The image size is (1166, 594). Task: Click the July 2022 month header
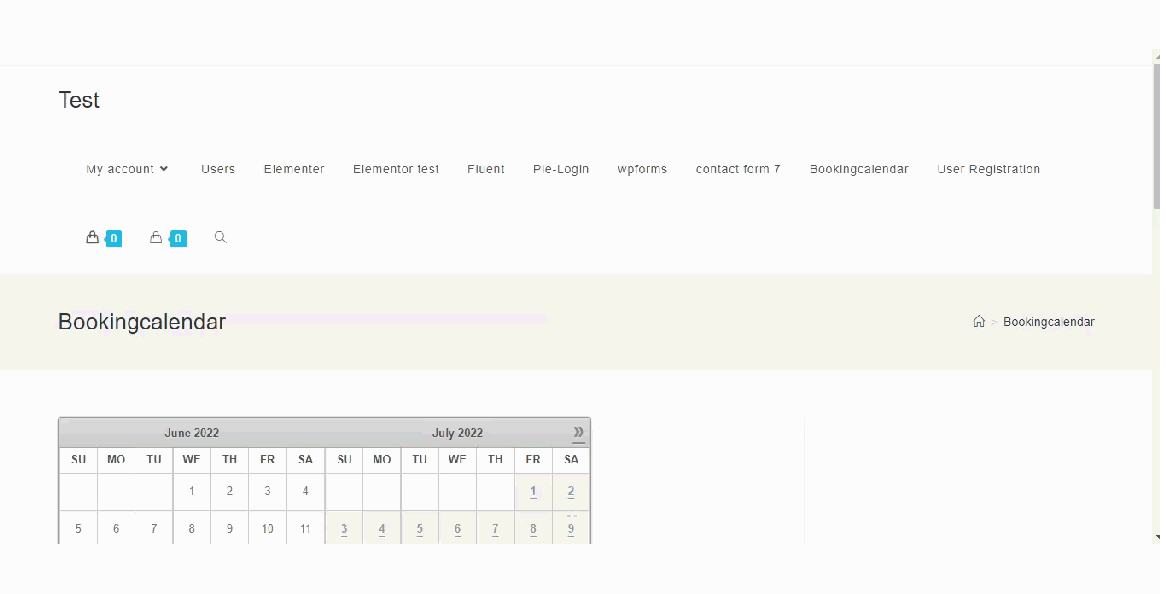pyautogui.click(x=457, y=433)
